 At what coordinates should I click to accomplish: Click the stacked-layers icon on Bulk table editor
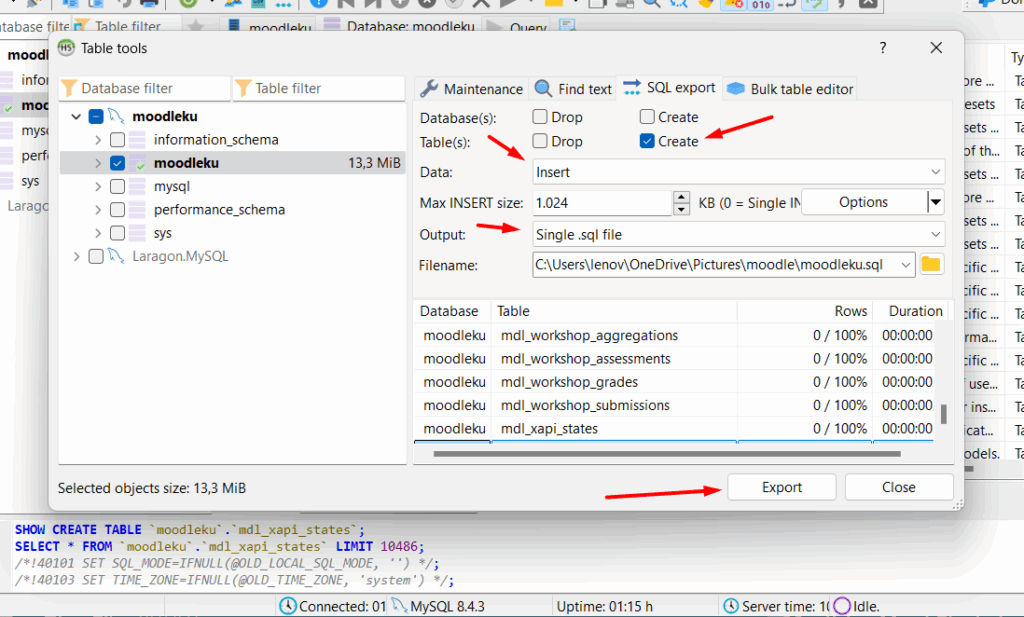coord(733,88)
